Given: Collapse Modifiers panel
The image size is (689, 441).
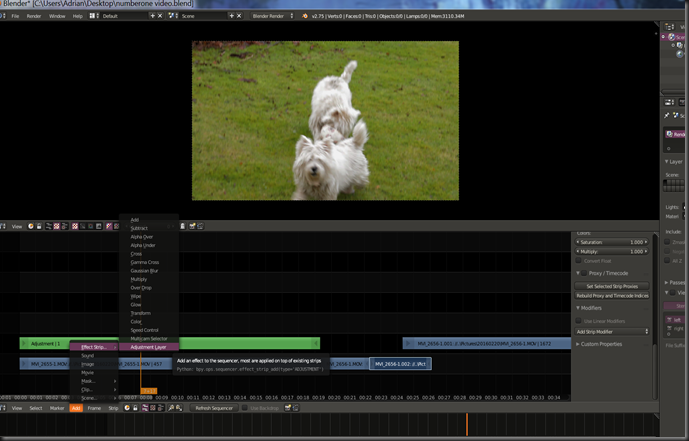Looking at the screenshot, I should (x=578, y=308).
